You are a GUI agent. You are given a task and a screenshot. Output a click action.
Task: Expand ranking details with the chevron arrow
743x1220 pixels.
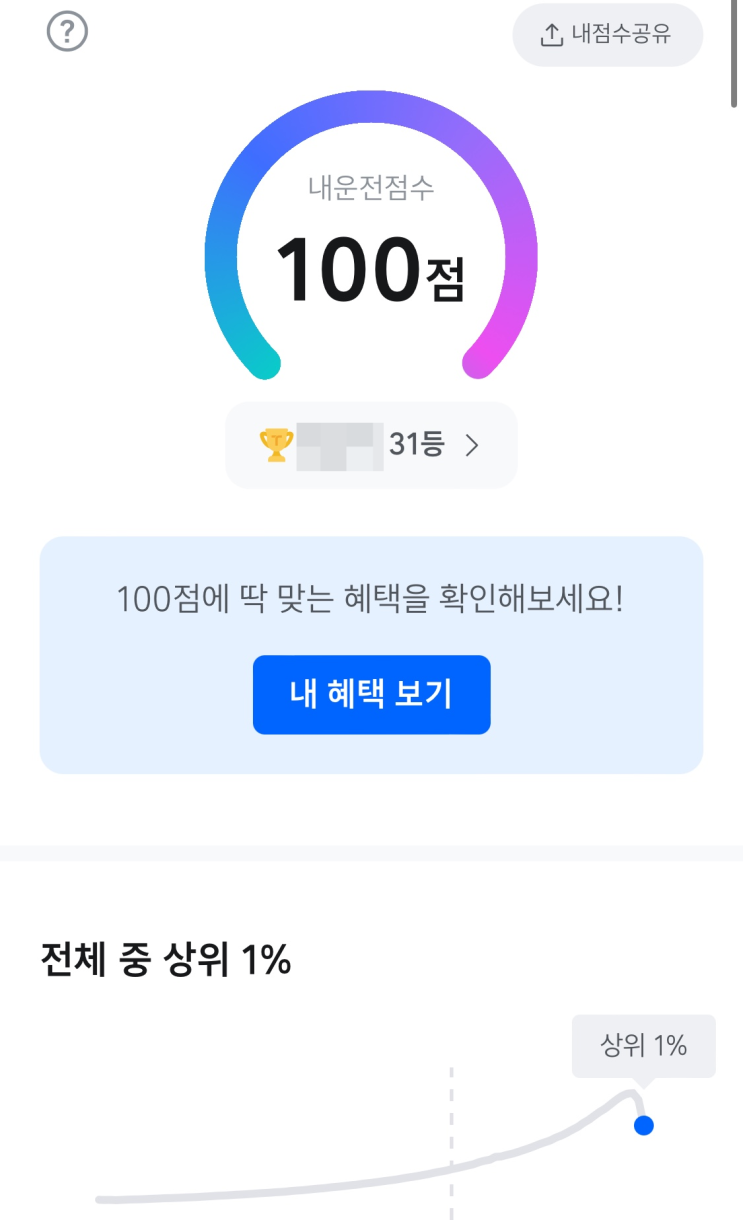coord(473,446)
